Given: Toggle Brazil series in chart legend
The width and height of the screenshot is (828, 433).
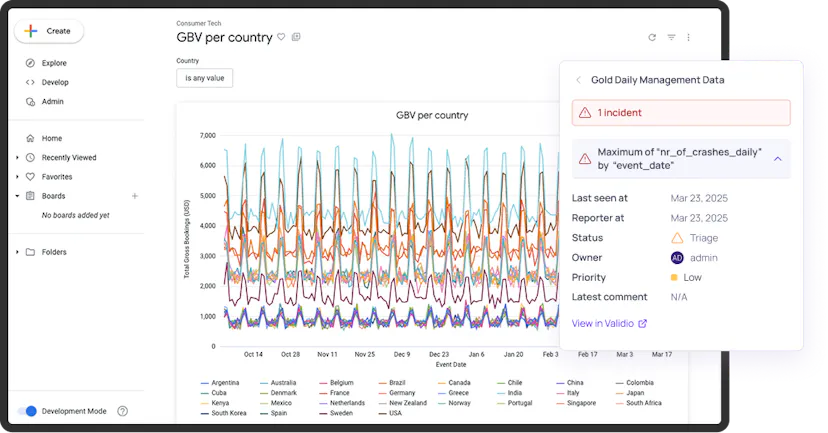Looking at the screenshot, I should 392,382.
